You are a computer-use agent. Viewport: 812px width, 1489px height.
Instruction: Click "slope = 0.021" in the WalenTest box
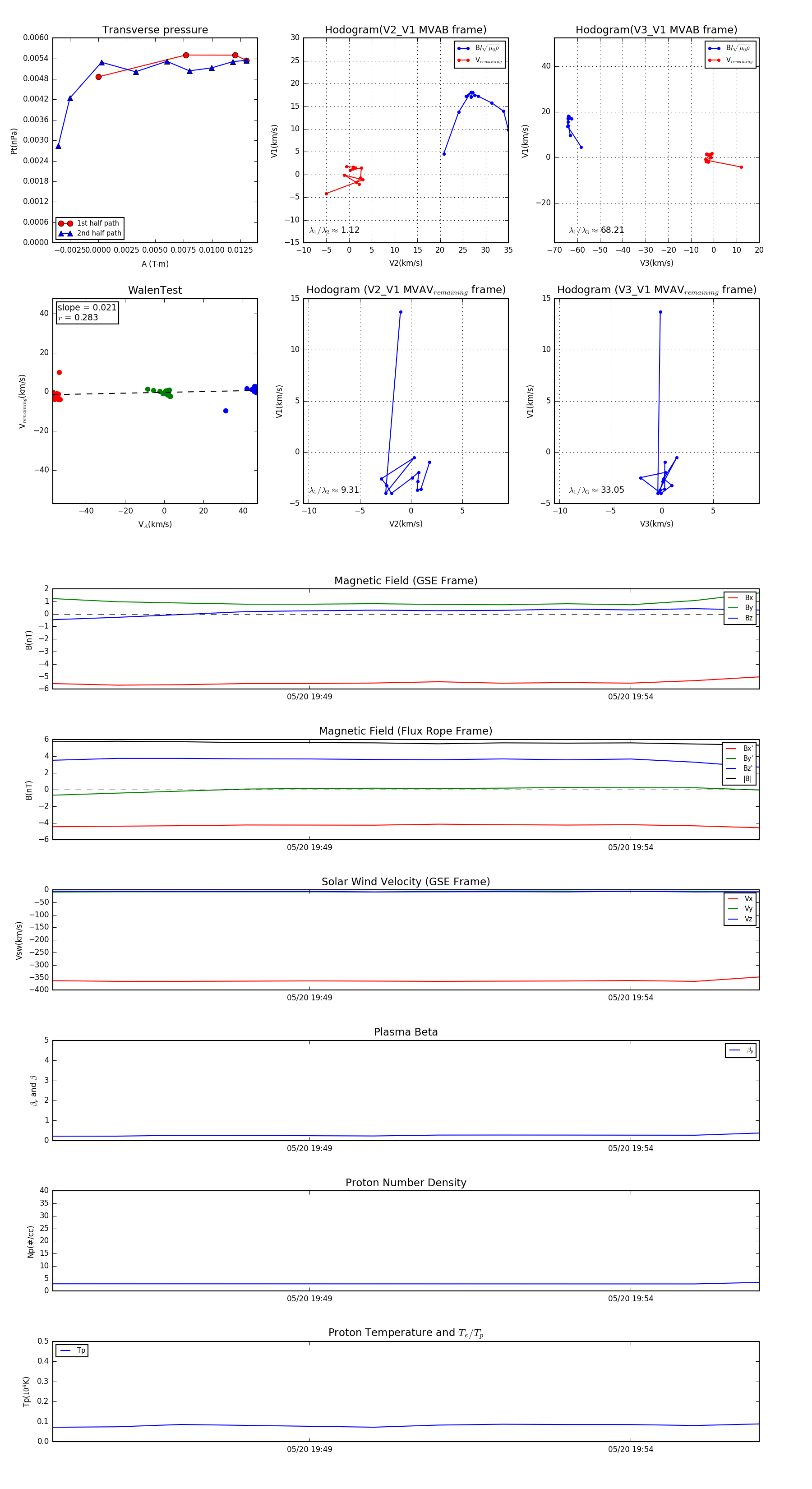coord(87,308)
